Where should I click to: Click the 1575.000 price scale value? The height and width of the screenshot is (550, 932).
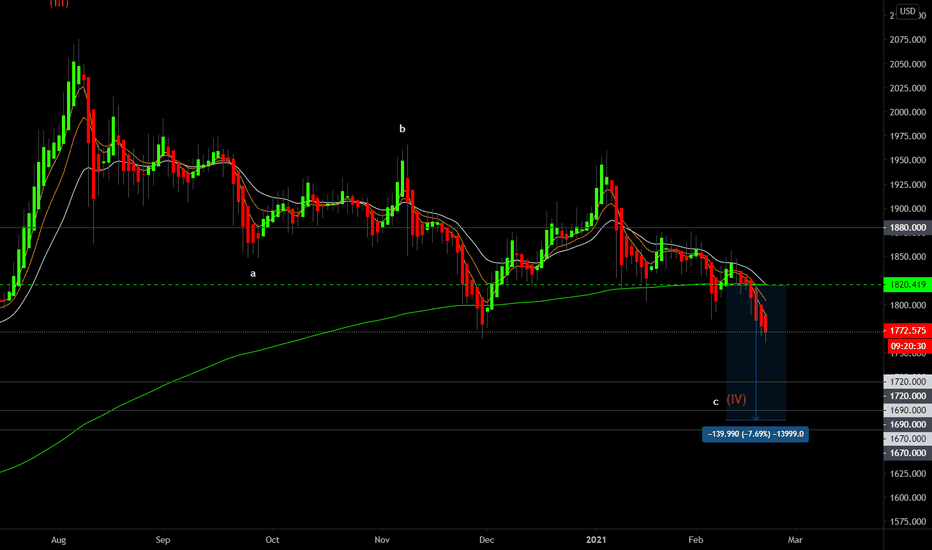pyautogui.click(x=908, y=521)
